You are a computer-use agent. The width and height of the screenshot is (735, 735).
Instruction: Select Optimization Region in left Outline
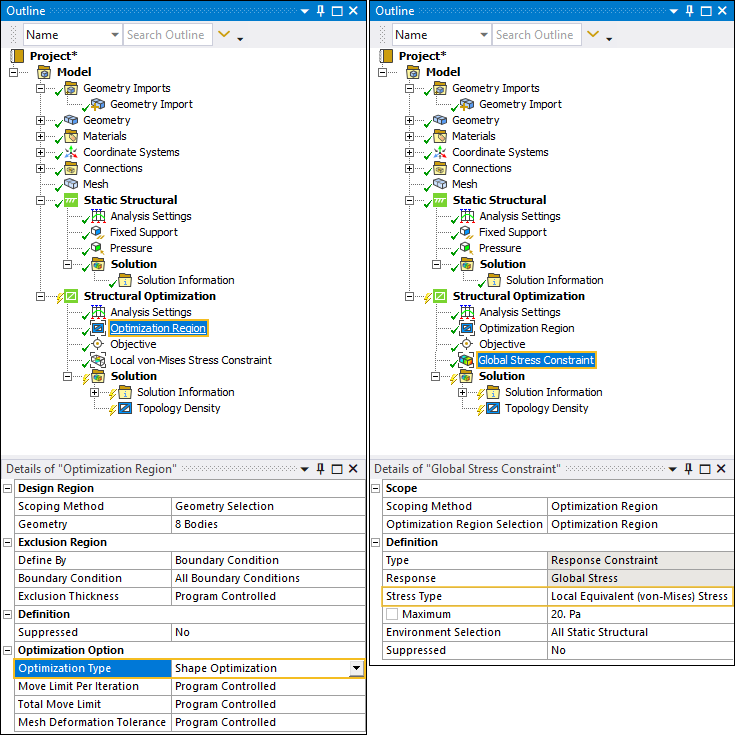[158, 328]
